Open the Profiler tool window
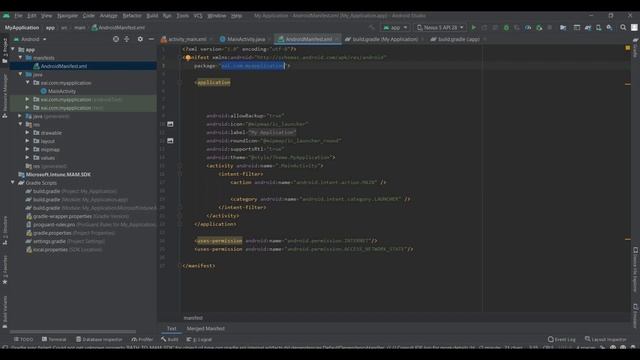Image resolution: width=640 pixels, height=360 pixels. (x=142, y=339)
